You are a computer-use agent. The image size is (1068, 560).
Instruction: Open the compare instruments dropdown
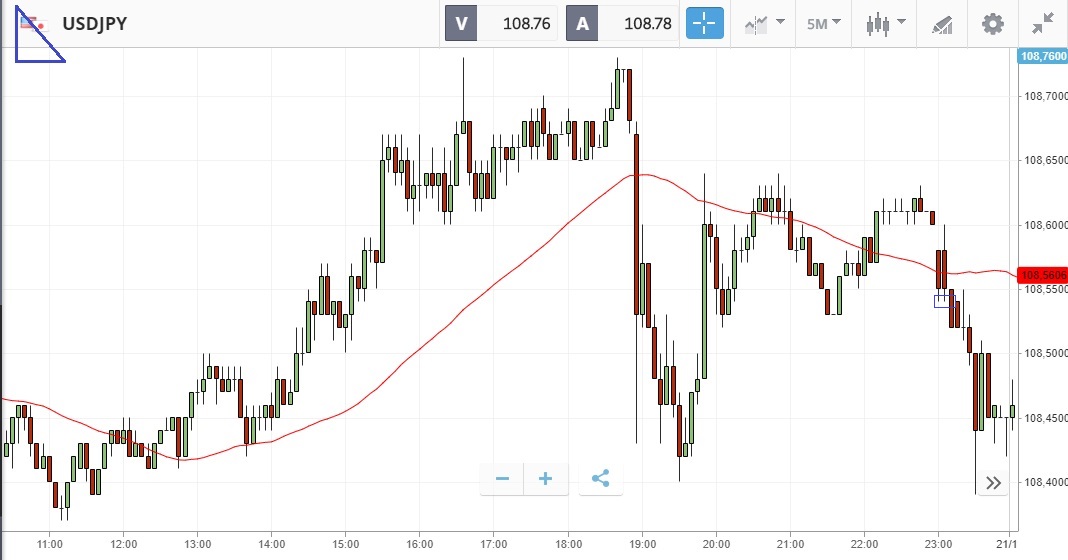point(765,24)
